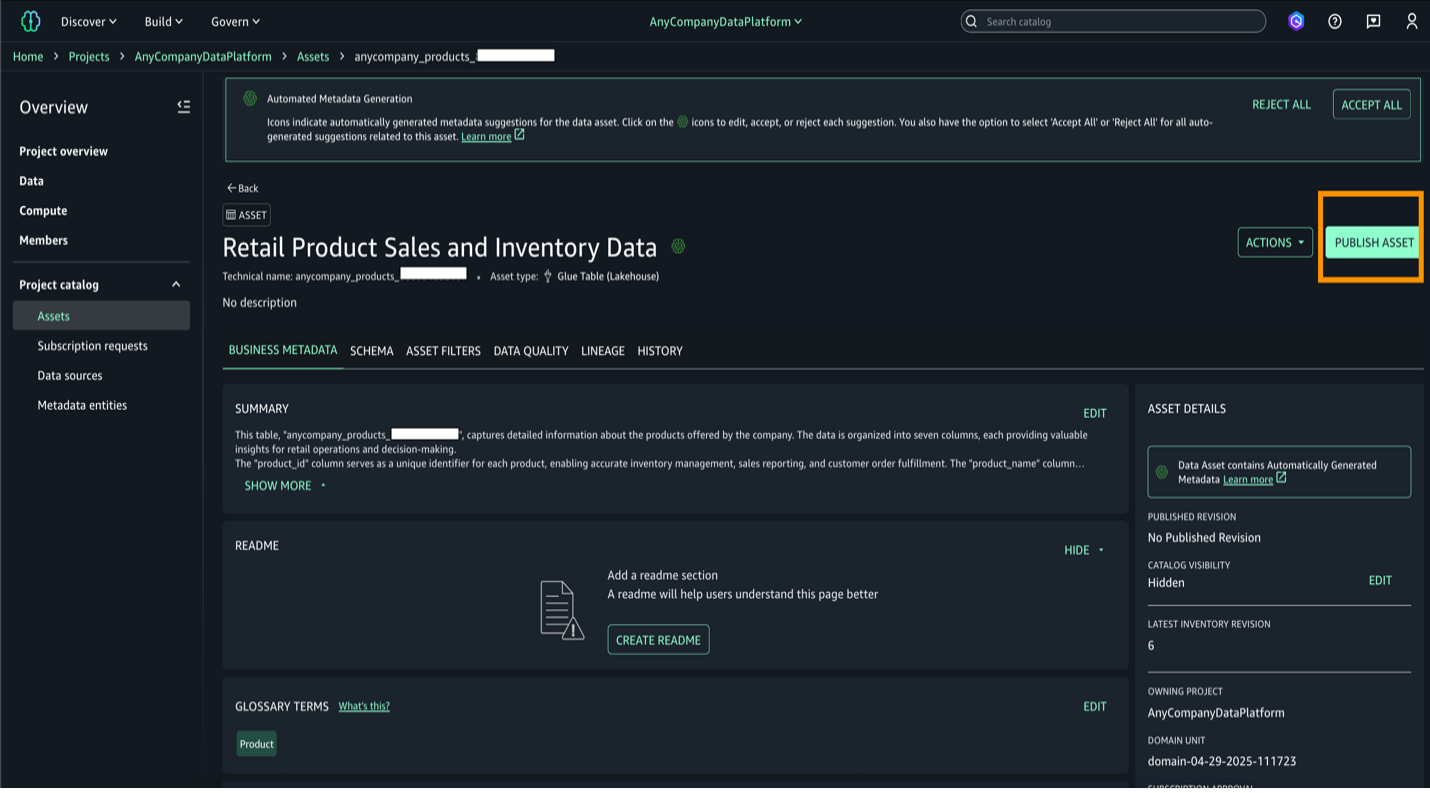Click the SageMaker Unified Studio logo icon
1430x793 pixels.
tap(31, 21)
